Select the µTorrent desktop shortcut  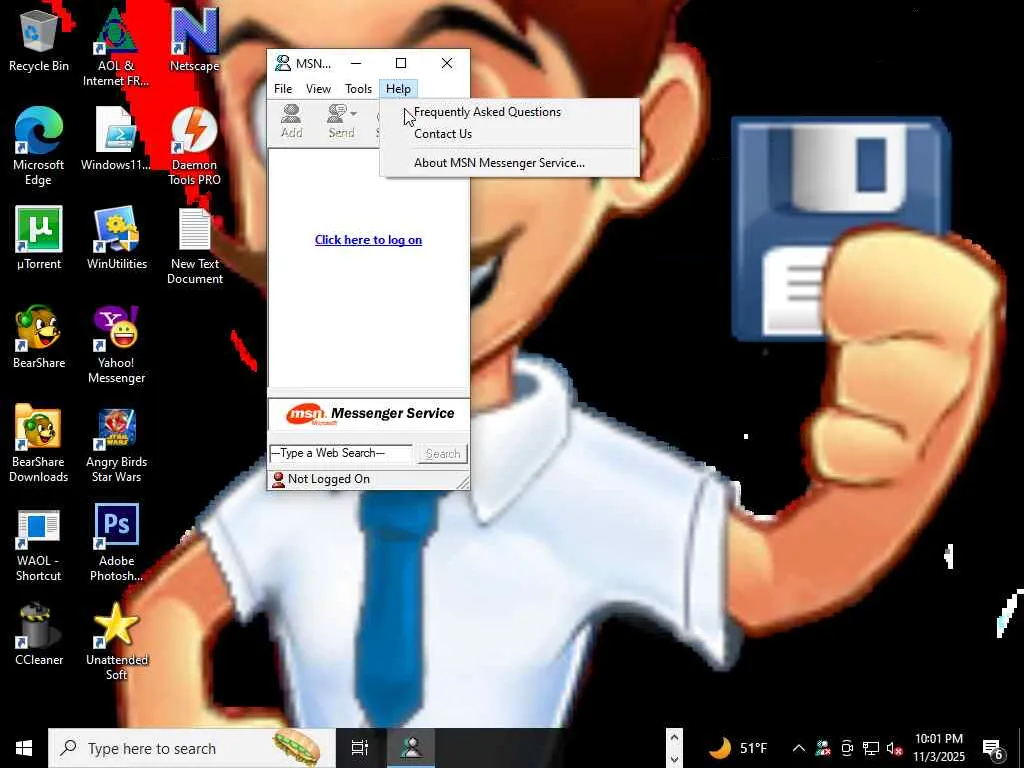coord(39,238)
